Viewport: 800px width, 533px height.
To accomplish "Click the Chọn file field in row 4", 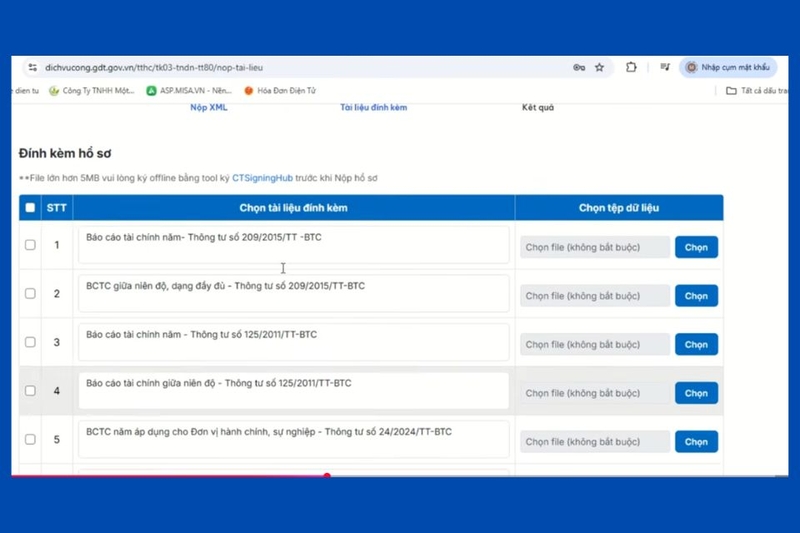I will 595,393.
